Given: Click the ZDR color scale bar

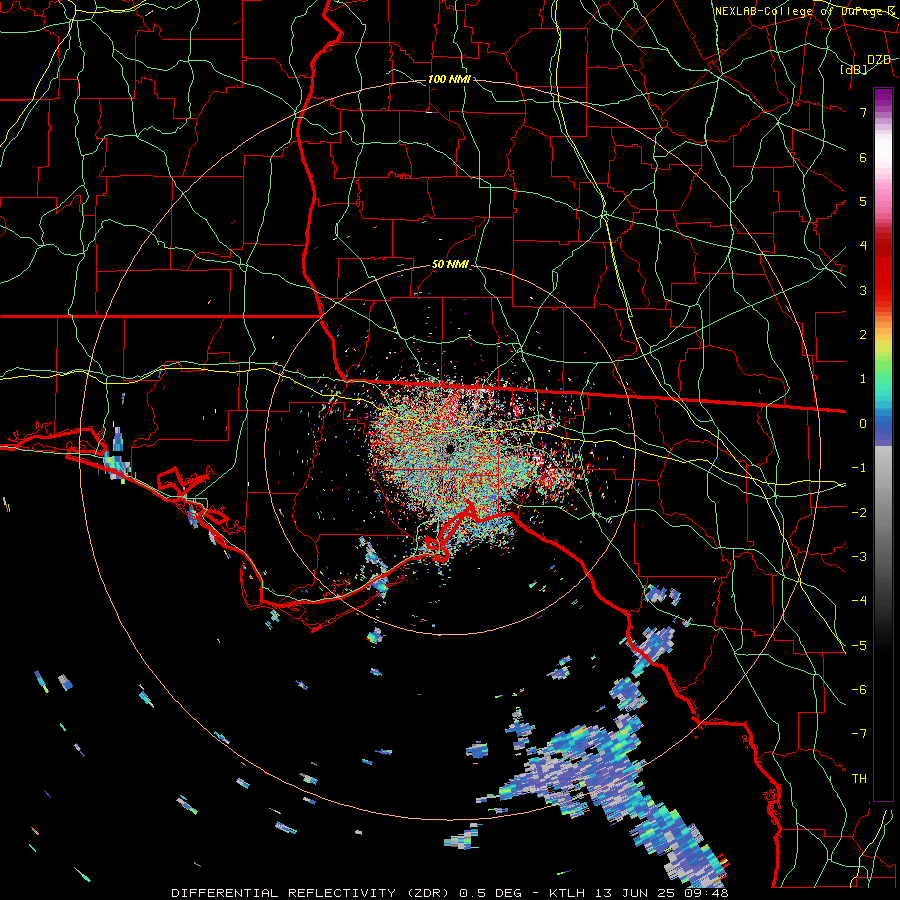Looking at the screenshot, I should 883,444.
